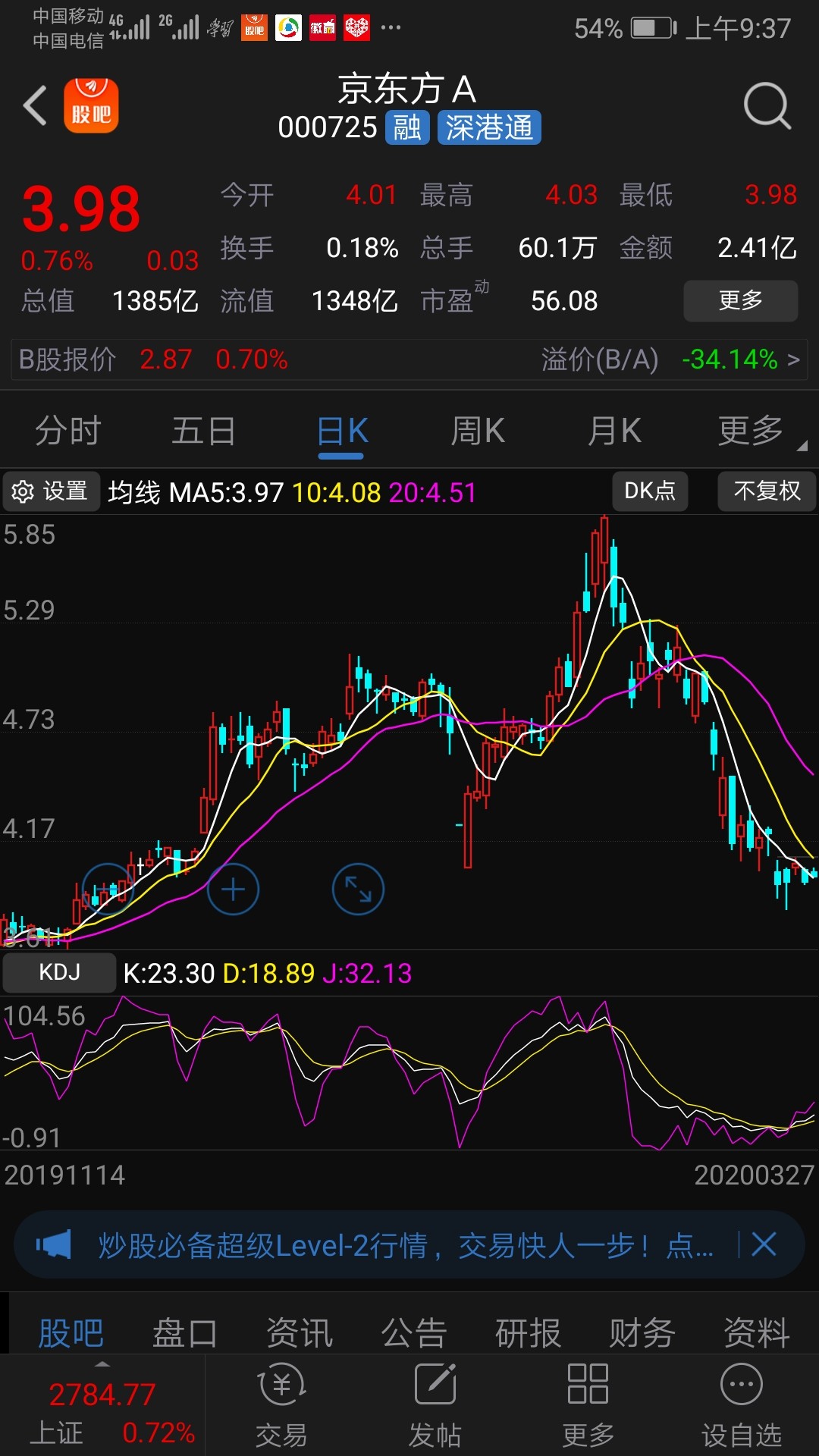Tap the D:18.89 indicator value
This screenshot has width=819, height=1456.
click(x=269, y=973)
